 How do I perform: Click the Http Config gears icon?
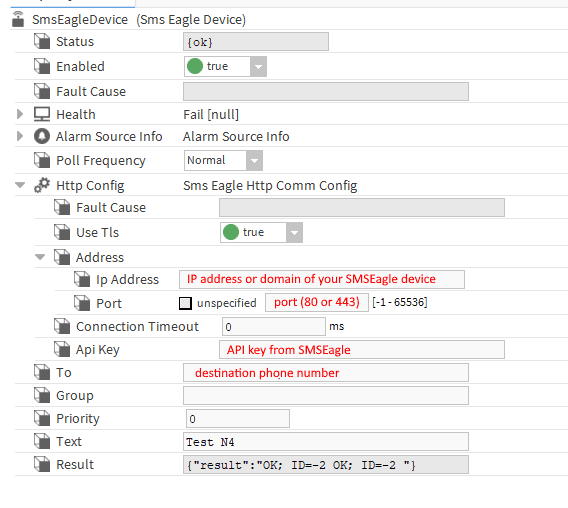tap(42, 185)
